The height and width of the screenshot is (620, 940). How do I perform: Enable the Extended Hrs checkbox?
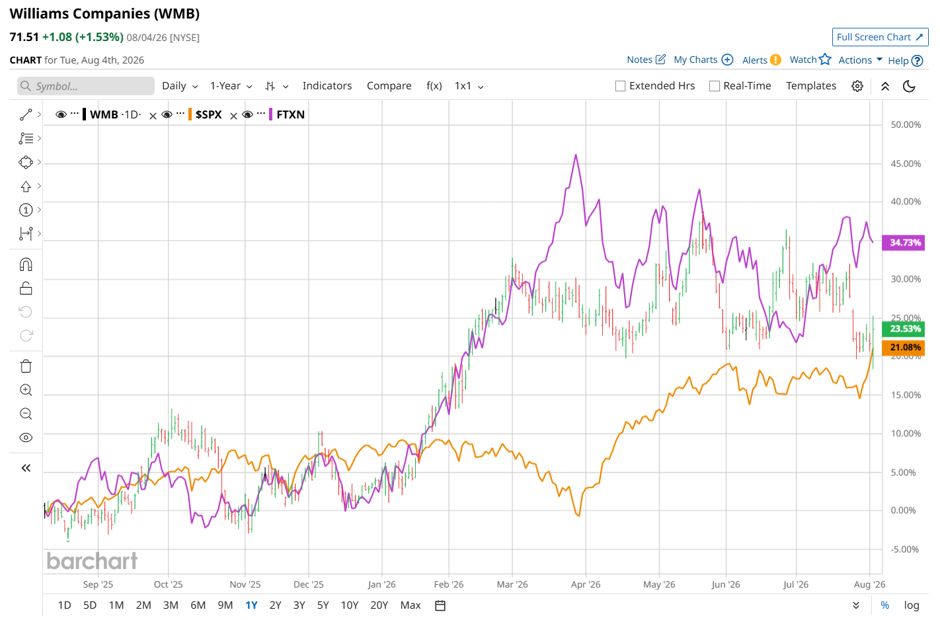620,86
